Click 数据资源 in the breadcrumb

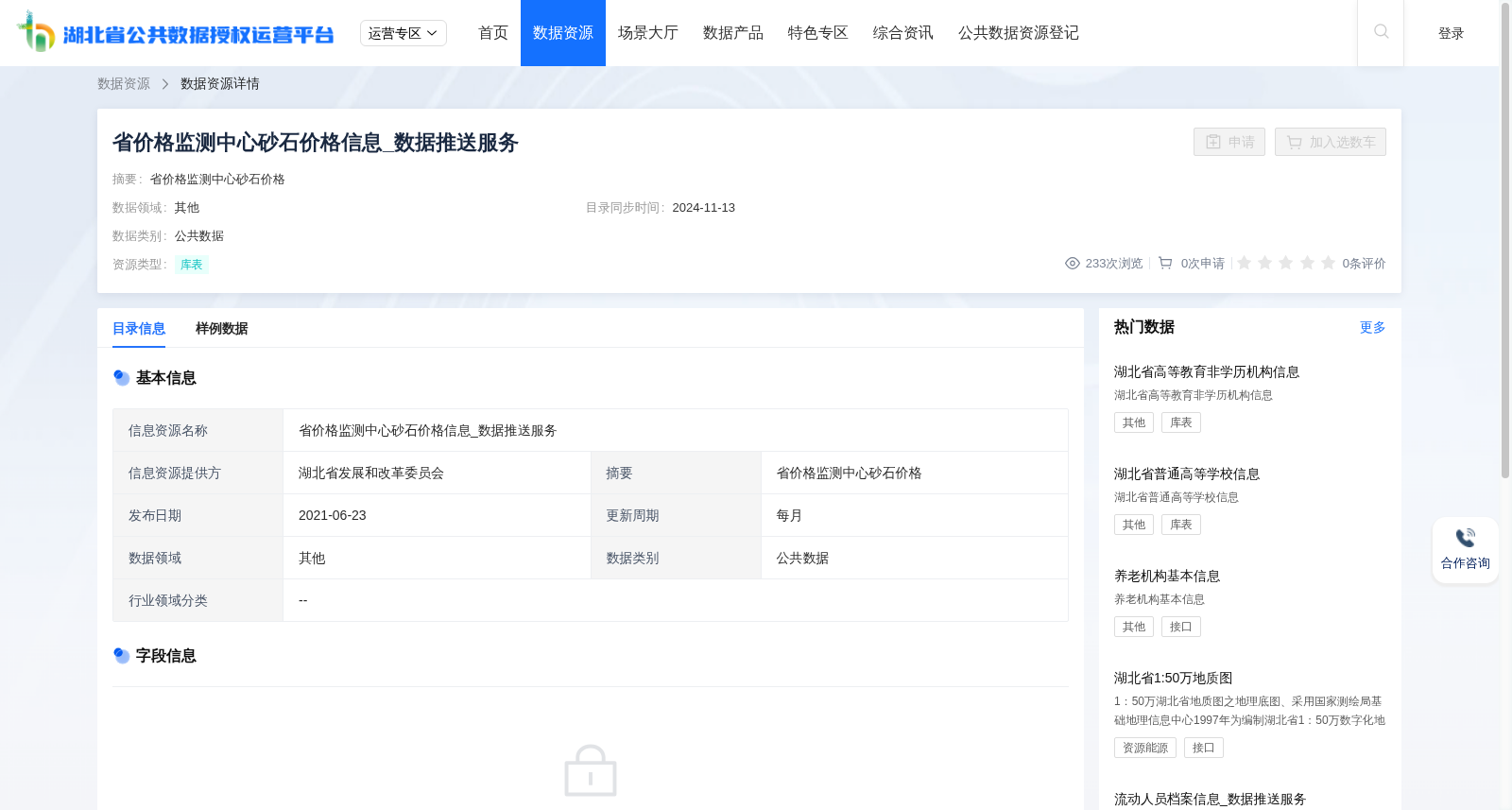coord(124,84)
